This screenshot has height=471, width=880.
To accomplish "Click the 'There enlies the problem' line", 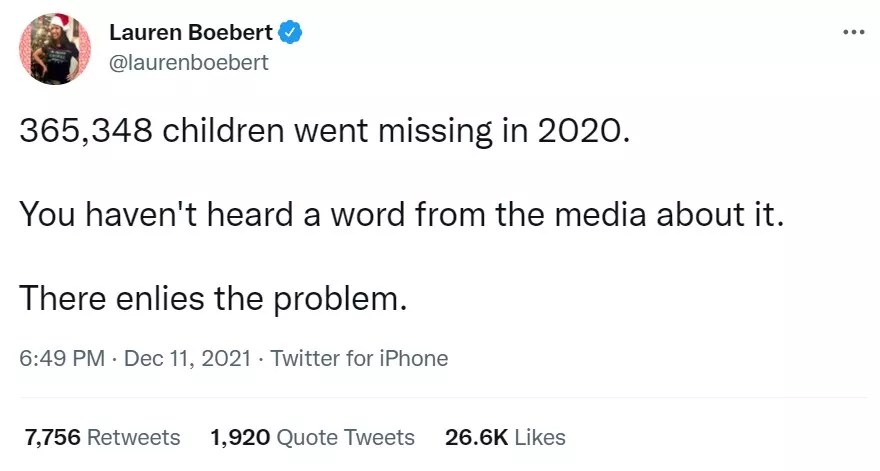I will [213, 296].
